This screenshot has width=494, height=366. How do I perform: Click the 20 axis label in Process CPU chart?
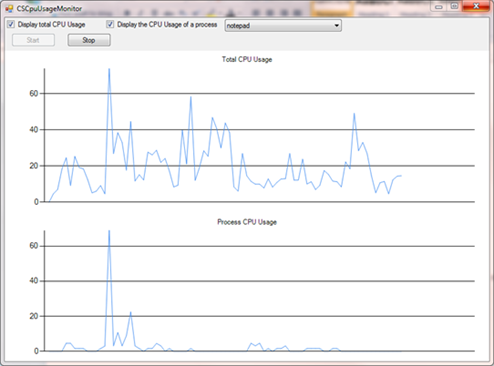34,316
